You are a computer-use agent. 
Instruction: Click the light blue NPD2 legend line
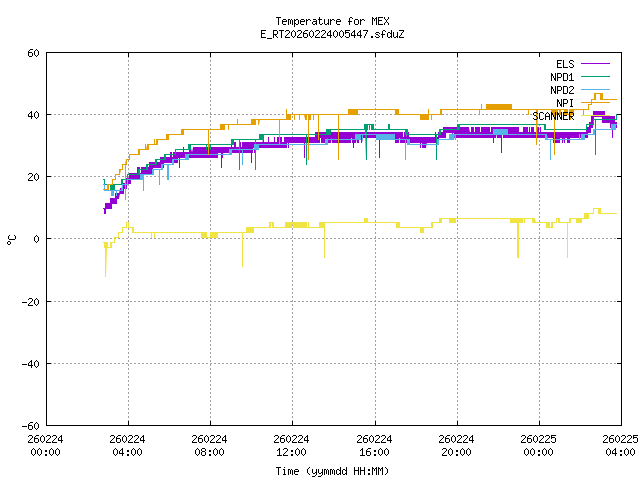coord(595,90)
